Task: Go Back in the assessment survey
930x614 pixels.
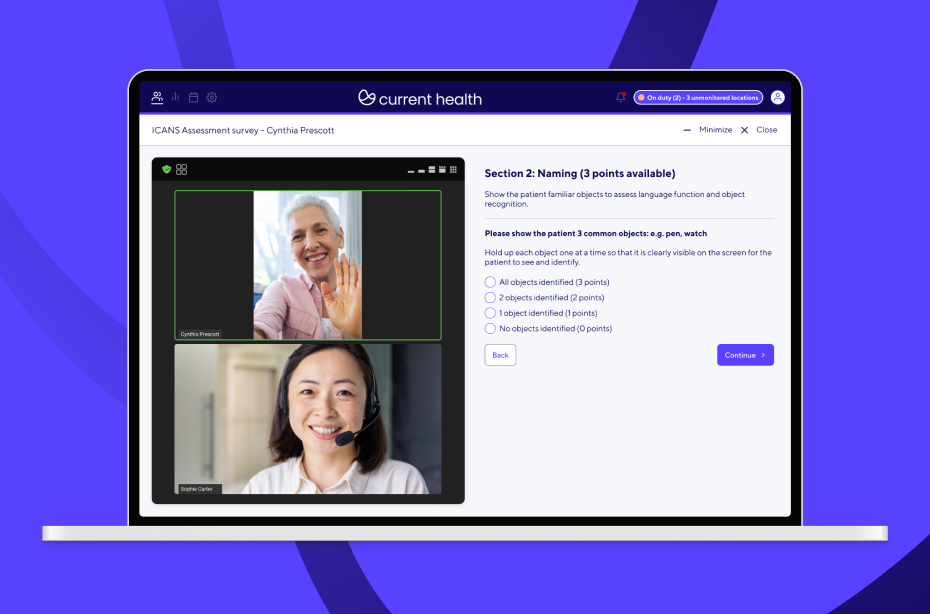Action: pos(500,354)
